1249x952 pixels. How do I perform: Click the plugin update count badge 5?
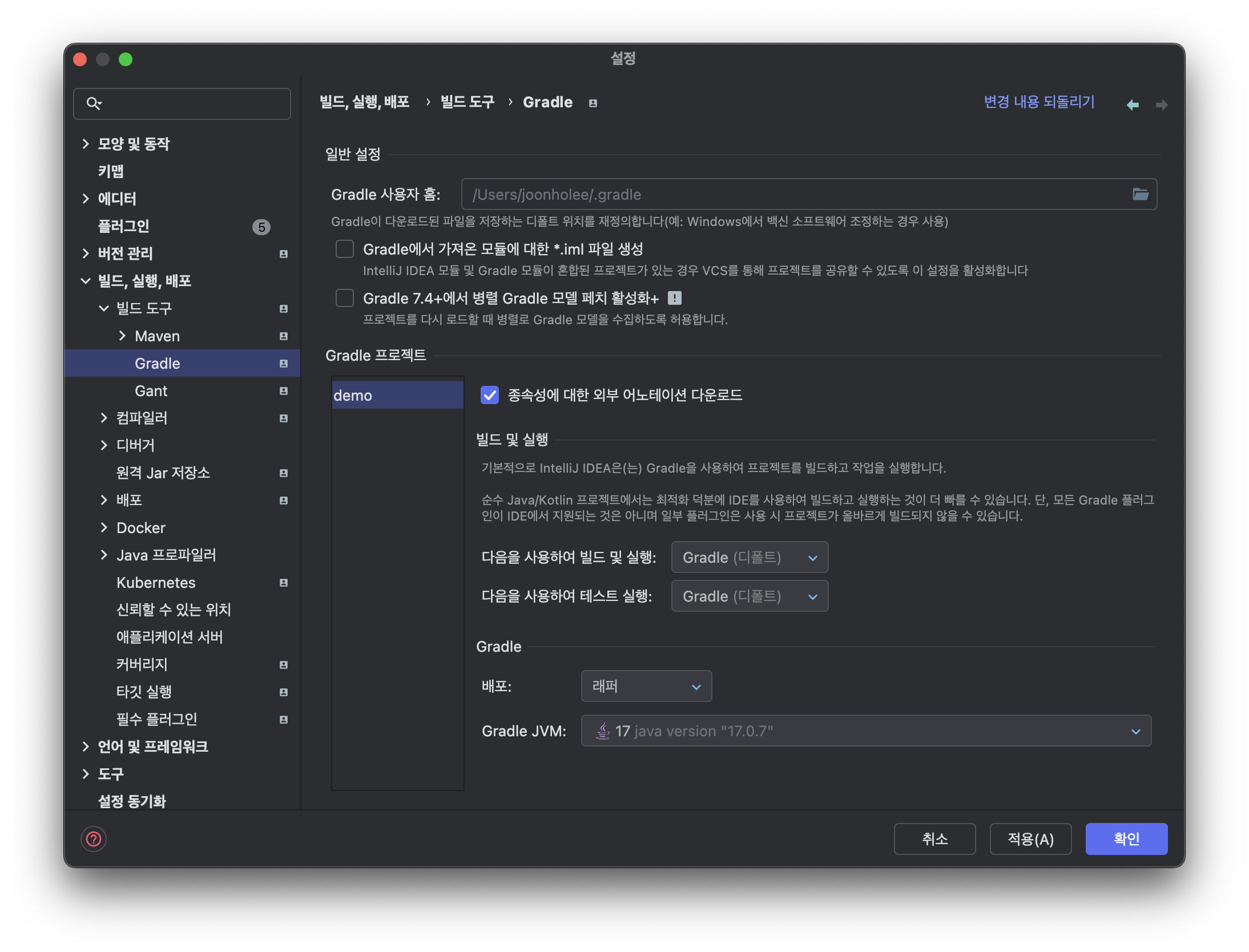(x=261, y=227)
